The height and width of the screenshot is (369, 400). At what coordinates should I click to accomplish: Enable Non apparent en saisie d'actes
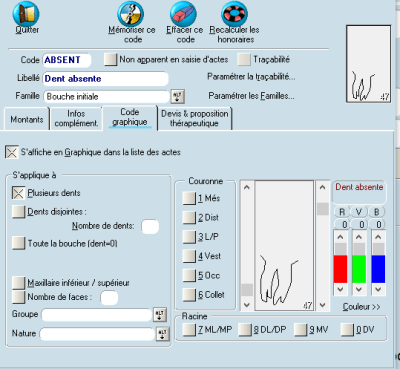point(110,59)
